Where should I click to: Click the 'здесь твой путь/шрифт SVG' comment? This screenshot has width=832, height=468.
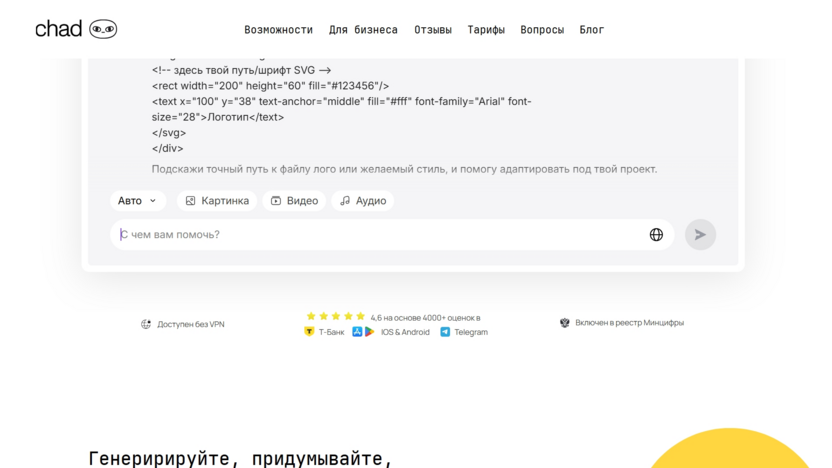(x=241, y=70)
